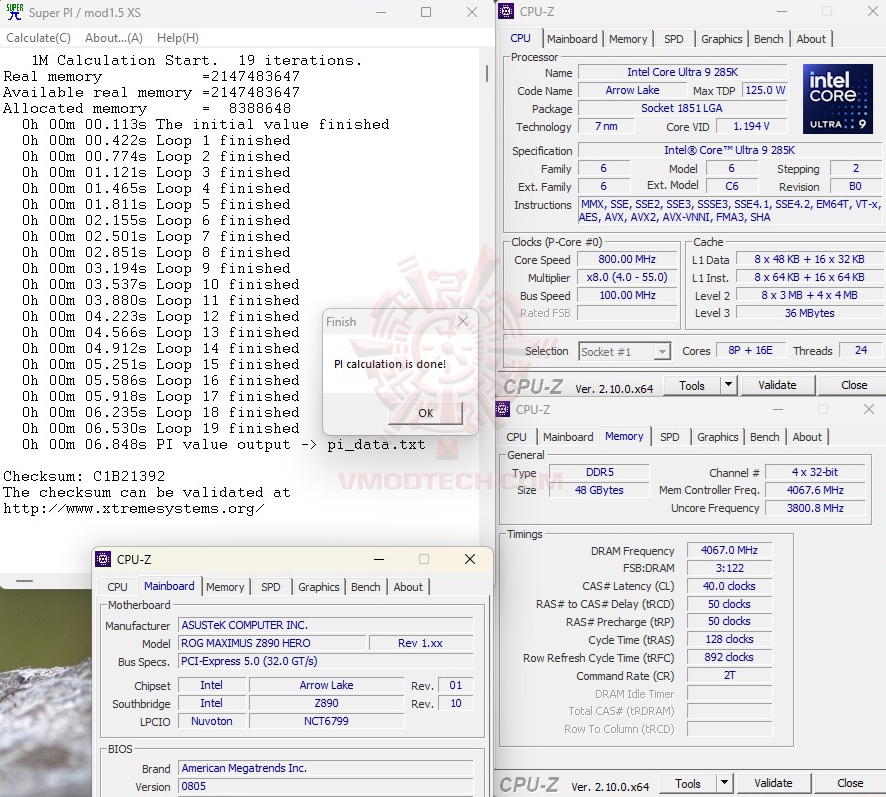The image size is (886, 797).
Task: Click the Mainboard CPU-Z window title icon
Action: click(103, 560)
